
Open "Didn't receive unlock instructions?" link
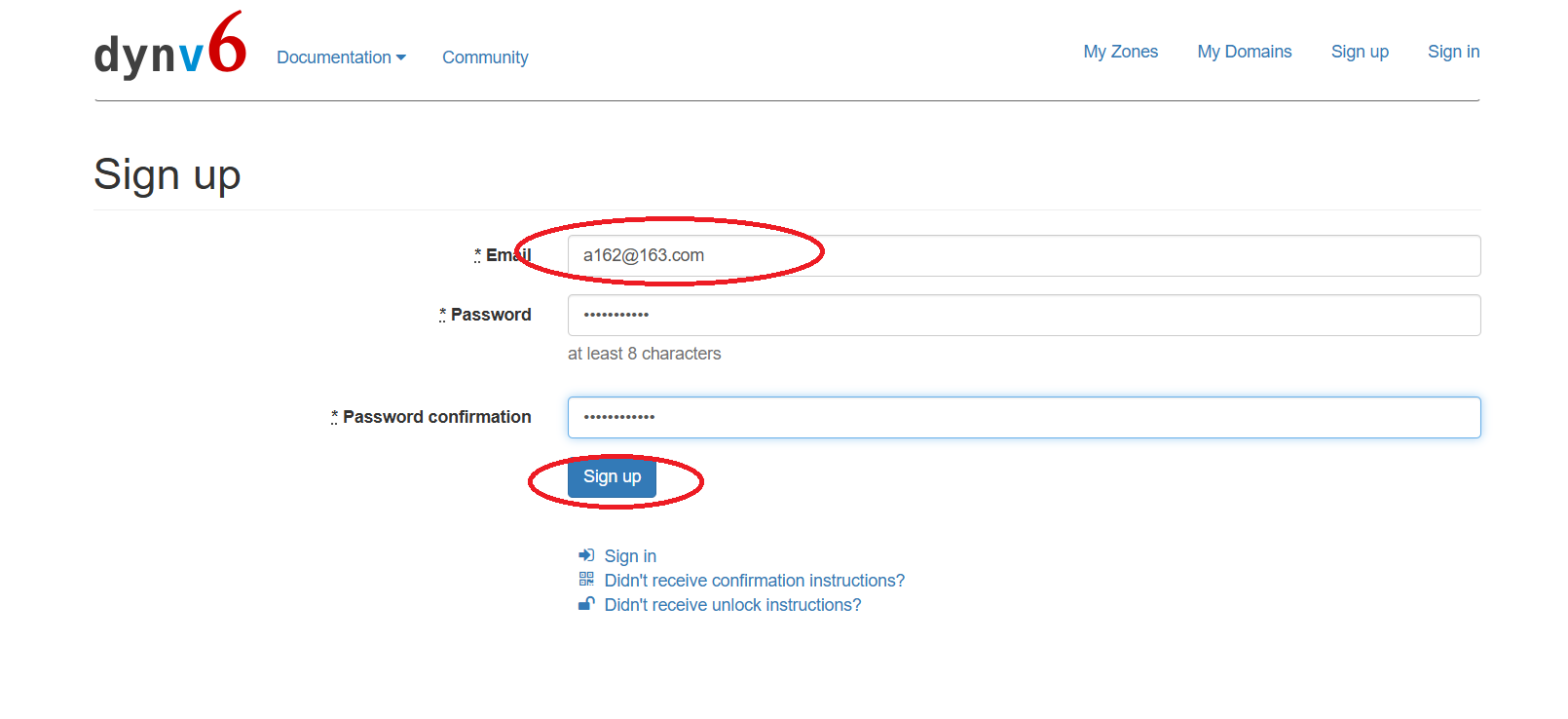click(x=732, y=605)
